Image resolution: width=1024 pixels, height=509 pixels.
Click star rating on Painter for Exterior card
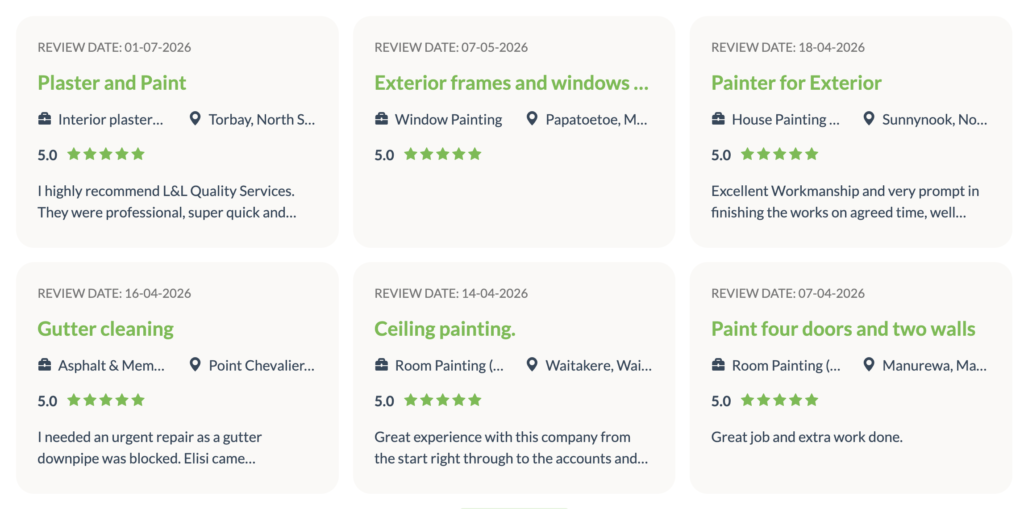point(779,154)
